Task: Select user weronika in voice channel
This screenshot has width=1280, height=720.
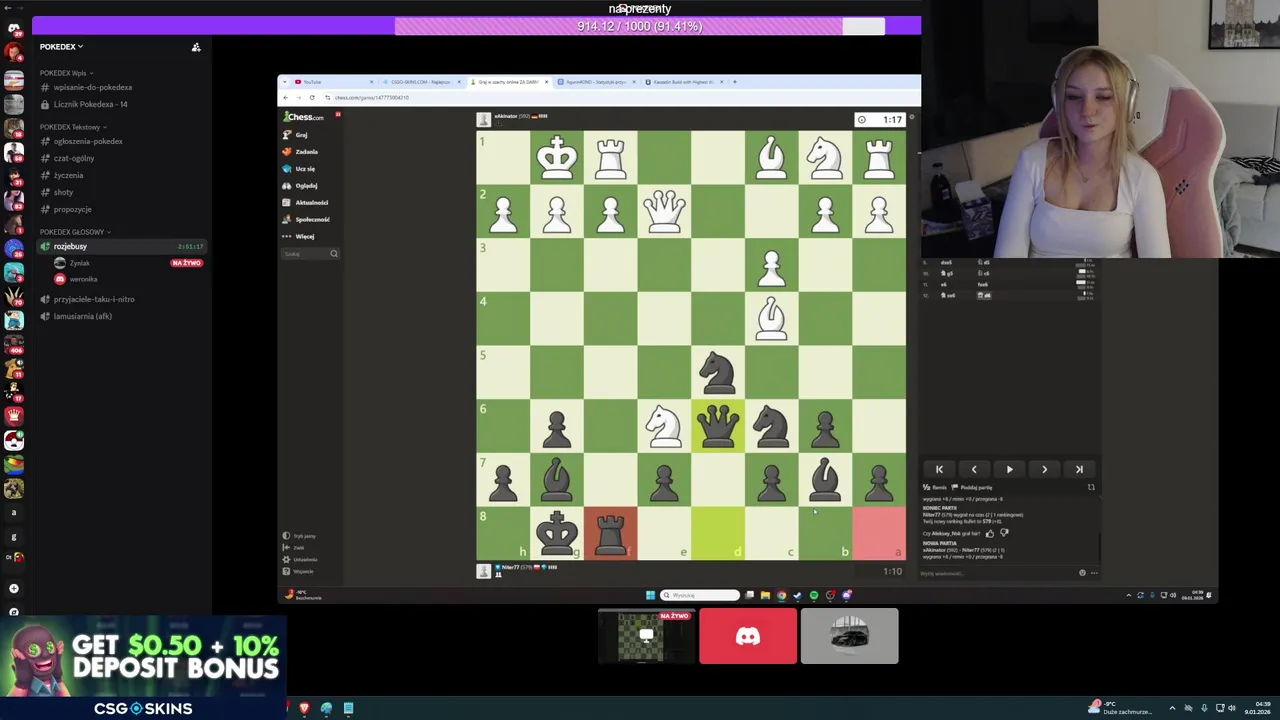Action: [83, 279]
